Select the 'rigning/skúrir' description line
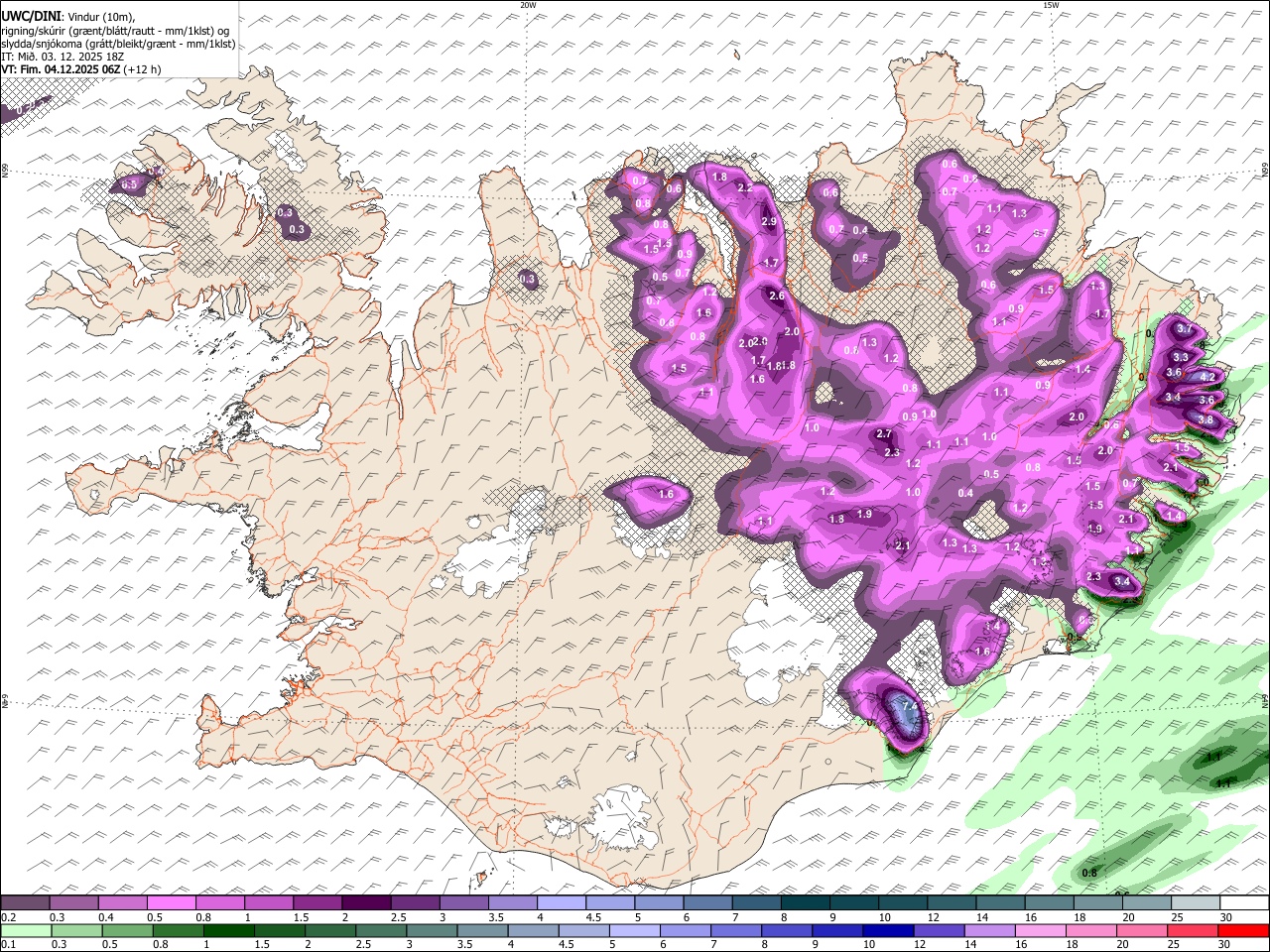This screenshot has width=1270, height=952. point(117,31)
